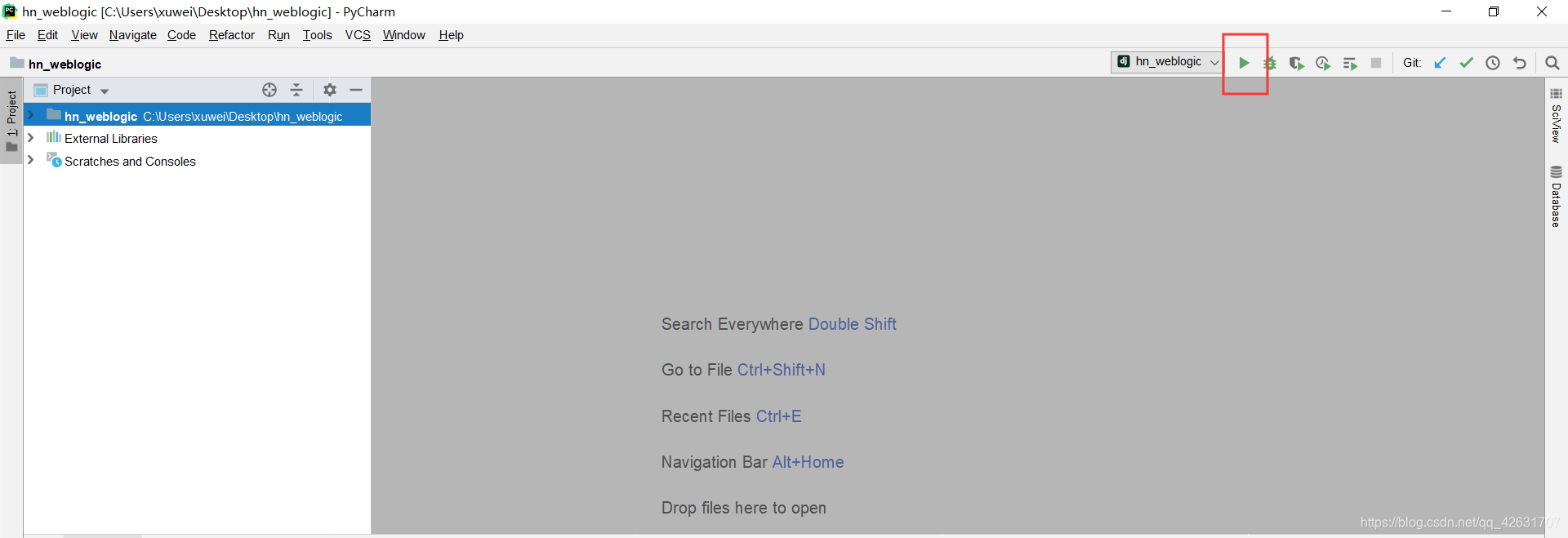1568x538 pixels.
Task: Expand External Libraries node
Action: 31,138
